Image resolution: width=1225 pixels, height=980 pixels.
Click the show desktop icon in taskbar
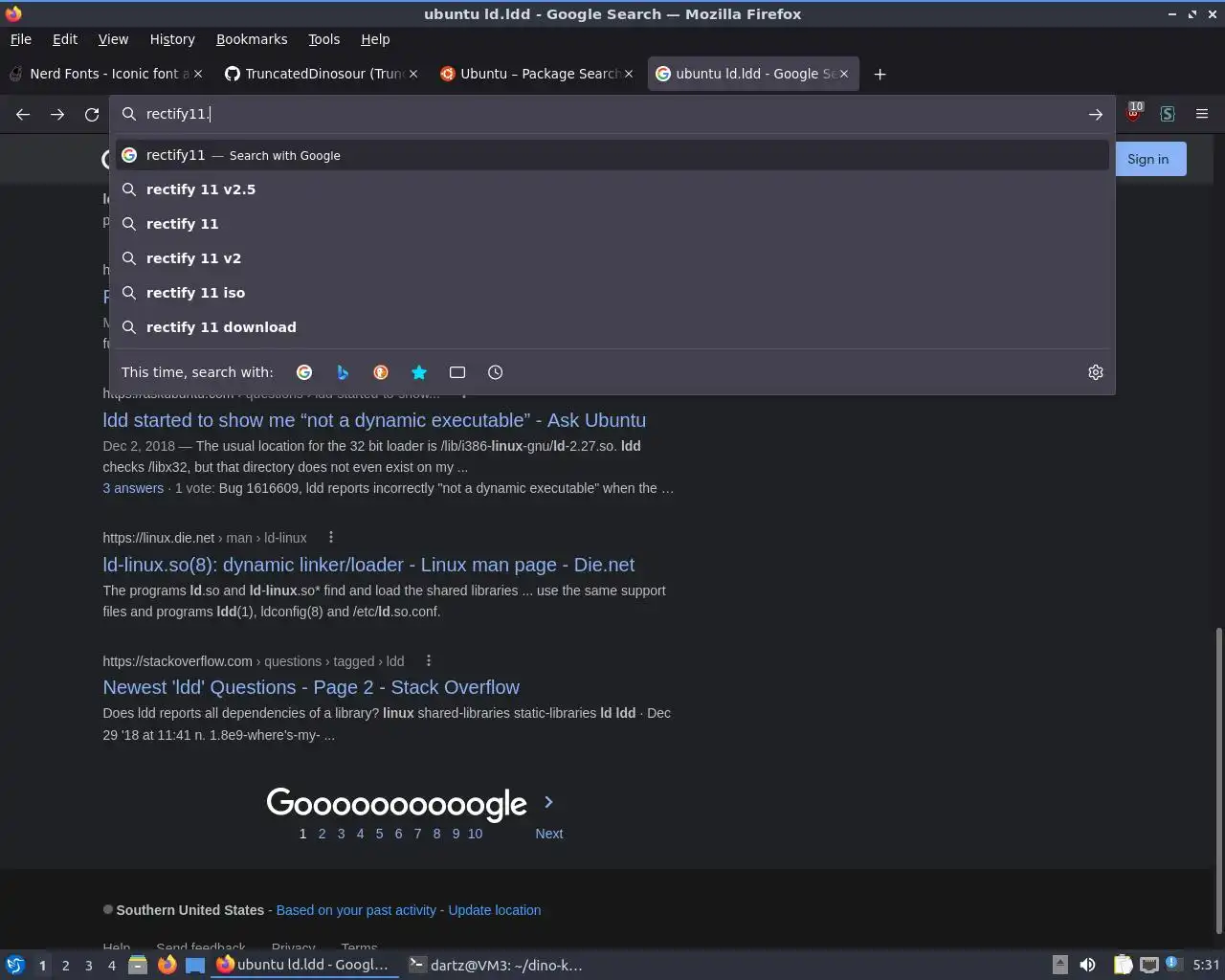point(195,965)
